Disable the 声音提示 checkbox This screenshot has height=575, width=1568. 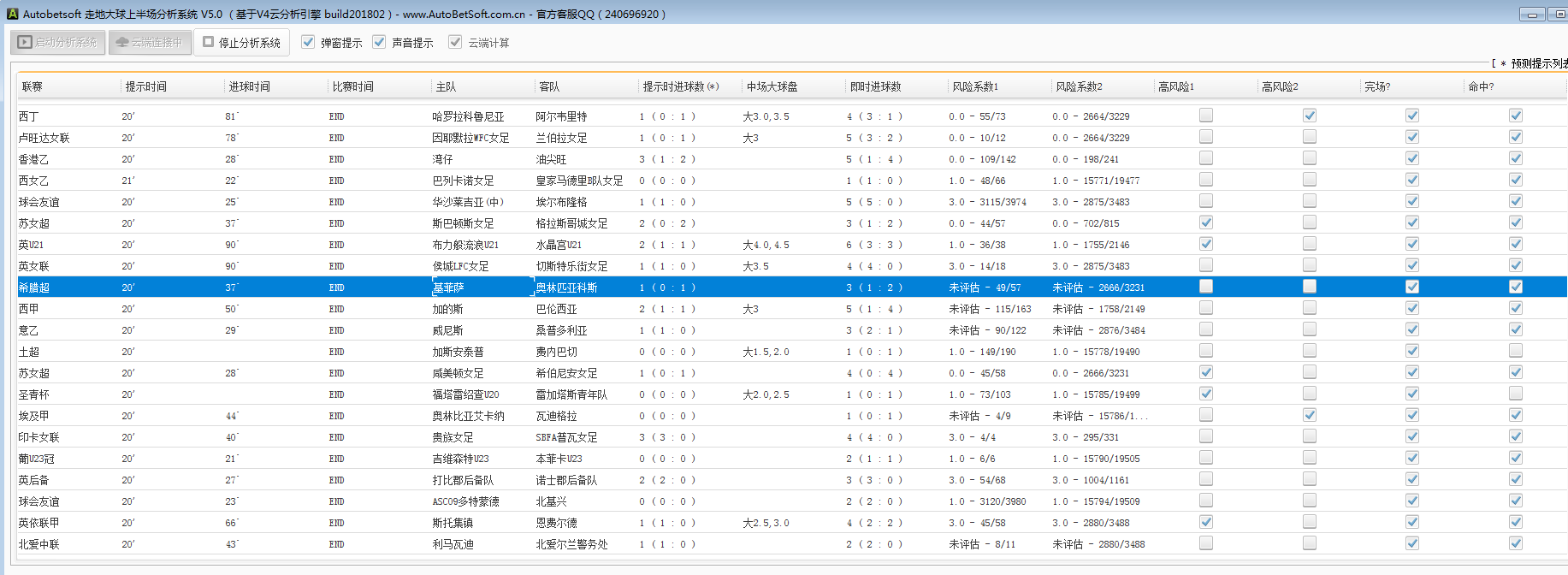pyautogui.click(x=379, y=42)
